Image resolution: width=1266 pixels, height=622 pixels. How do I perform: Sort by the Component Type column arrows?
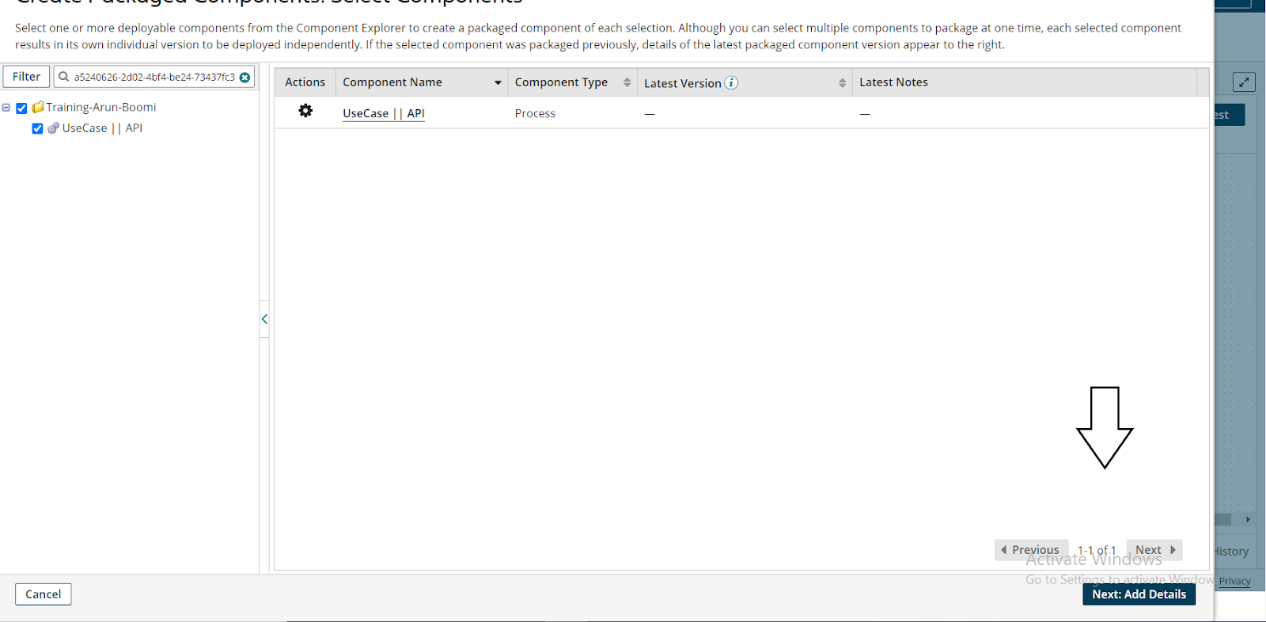pyautogui.click(x=627, y=83)
